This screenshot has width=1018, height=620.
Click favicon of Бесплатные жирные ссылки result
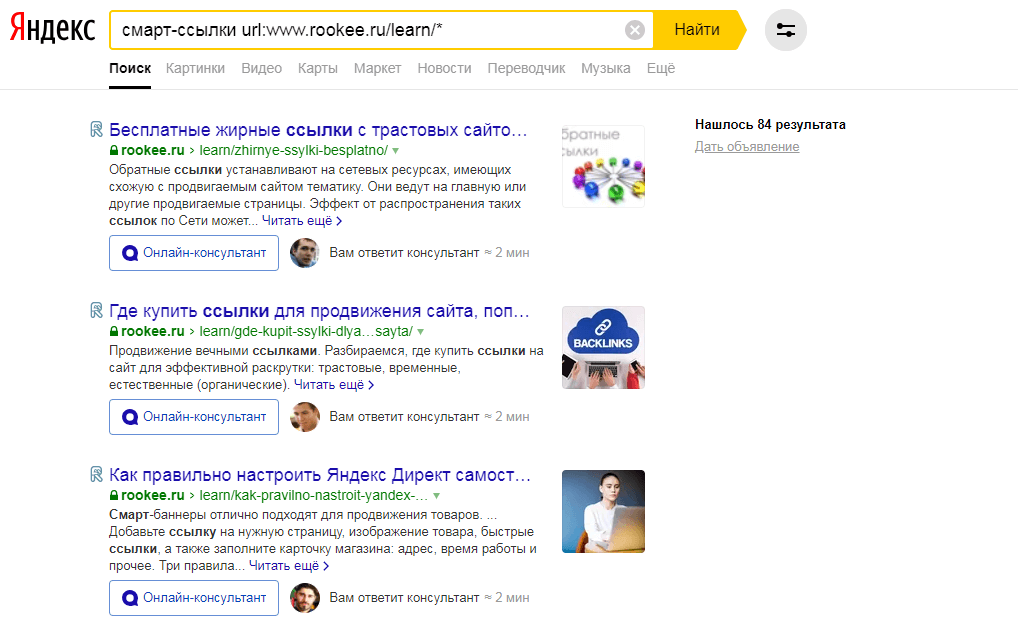click(x=96, y=130)
